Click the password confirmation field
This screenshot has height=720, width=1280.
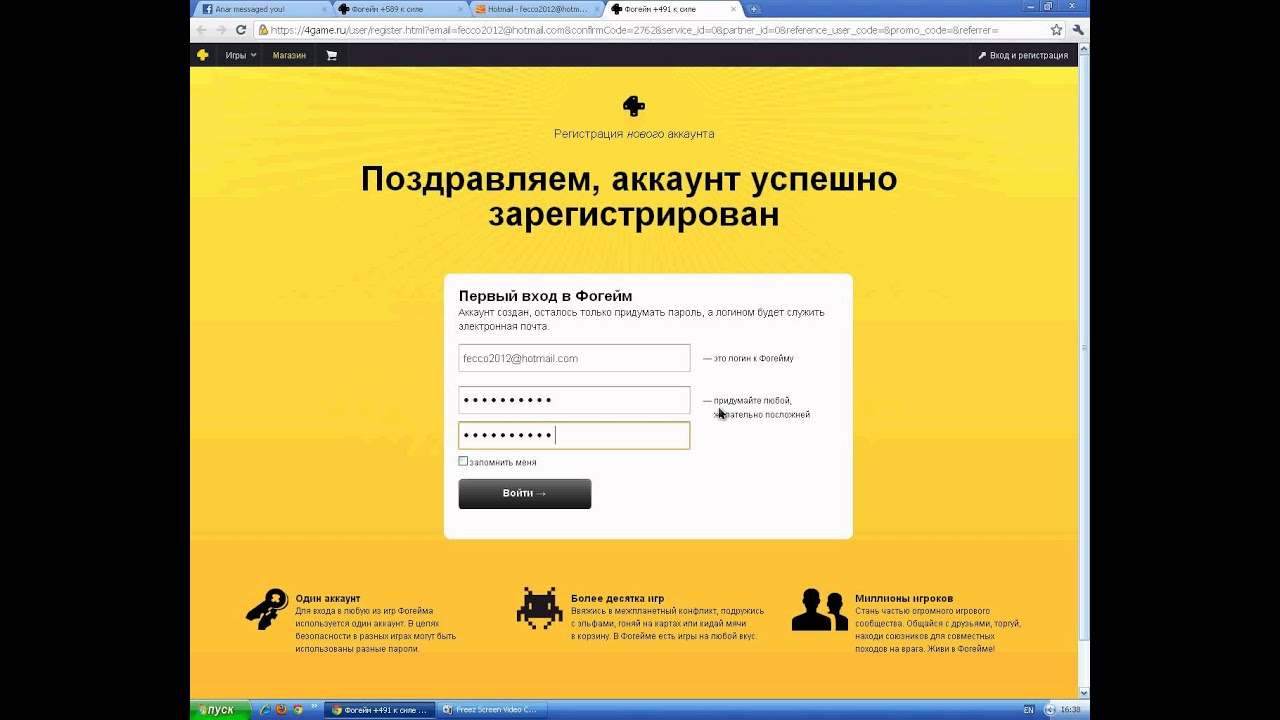click(x=574, y=435)
